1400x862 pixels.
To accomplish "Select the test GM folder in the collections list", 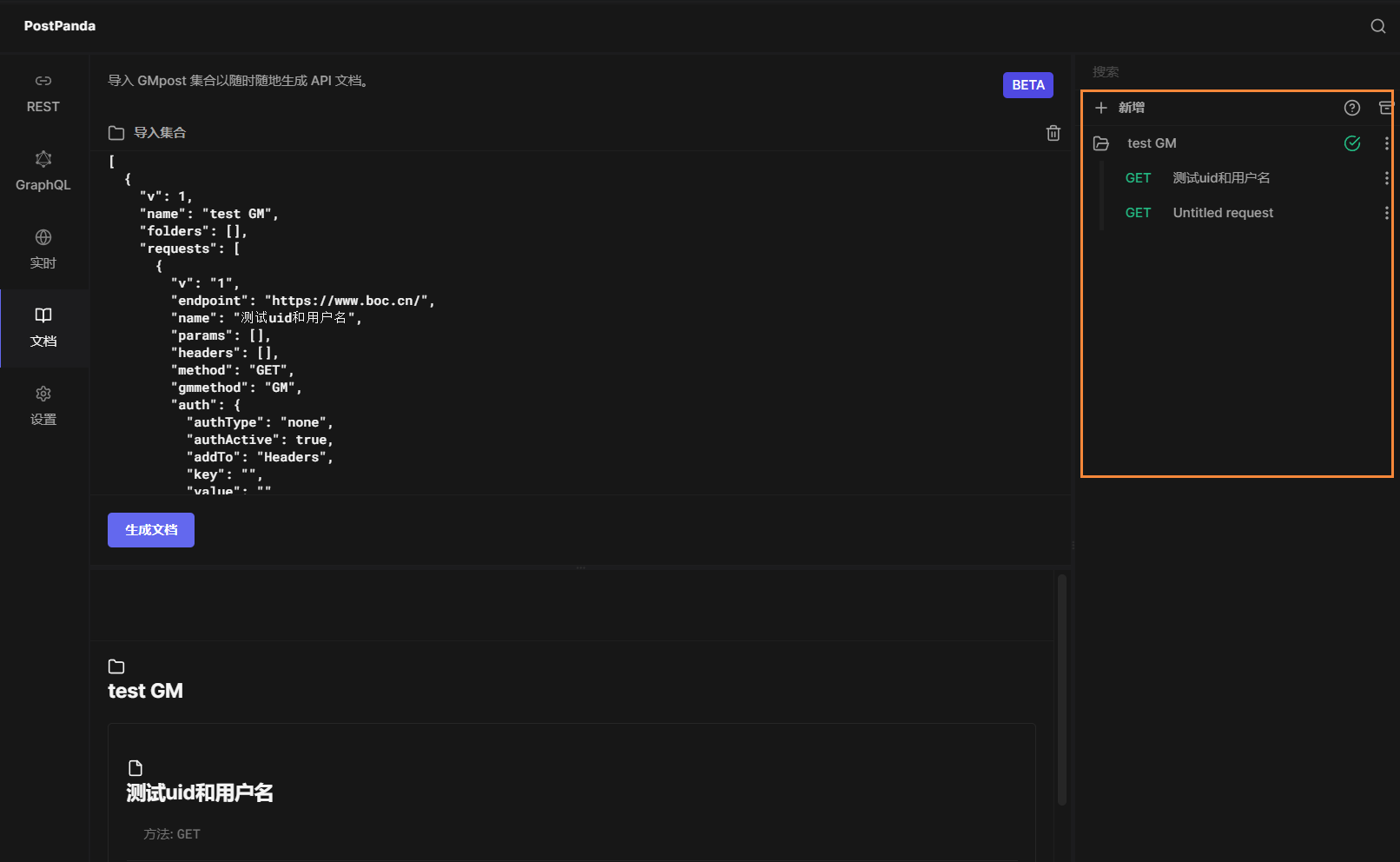I will [1152, 143].
